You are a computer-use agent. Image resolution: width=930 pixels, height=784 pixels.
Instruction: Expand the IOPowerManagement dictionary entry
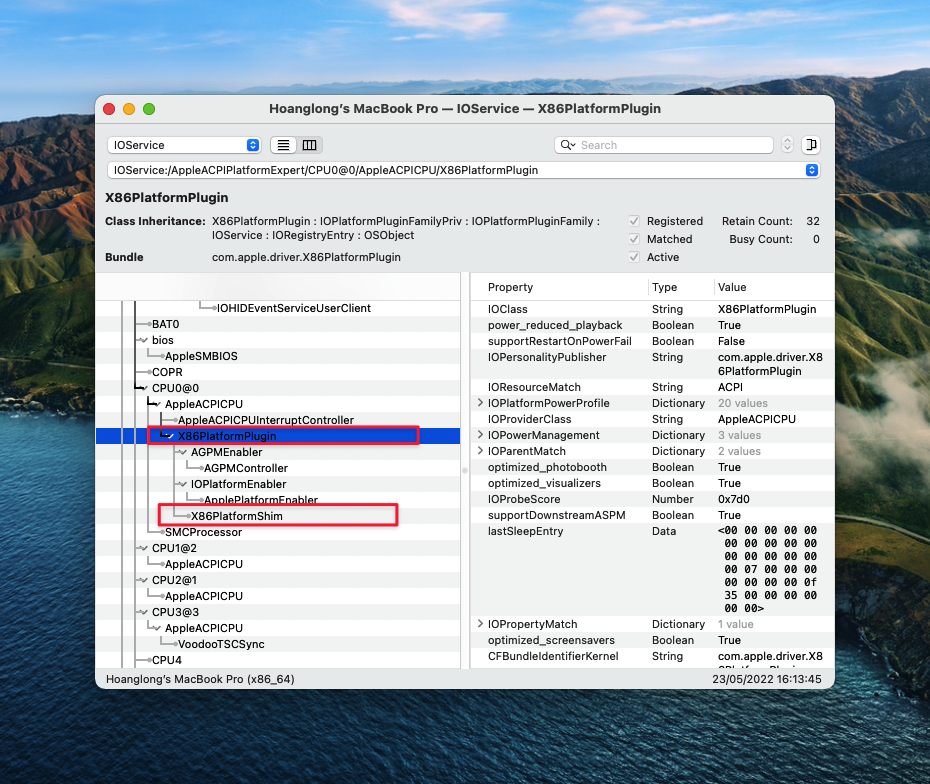click(480, 435)
